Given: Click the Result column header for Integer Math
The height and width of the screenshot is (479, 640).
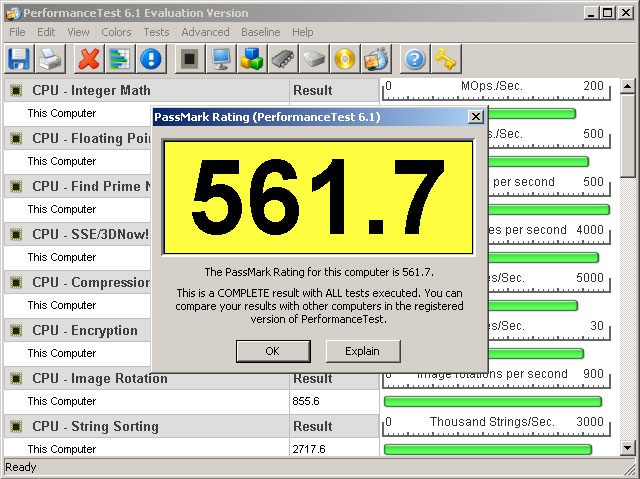Looking at the screenshot, I should [335, 90].
